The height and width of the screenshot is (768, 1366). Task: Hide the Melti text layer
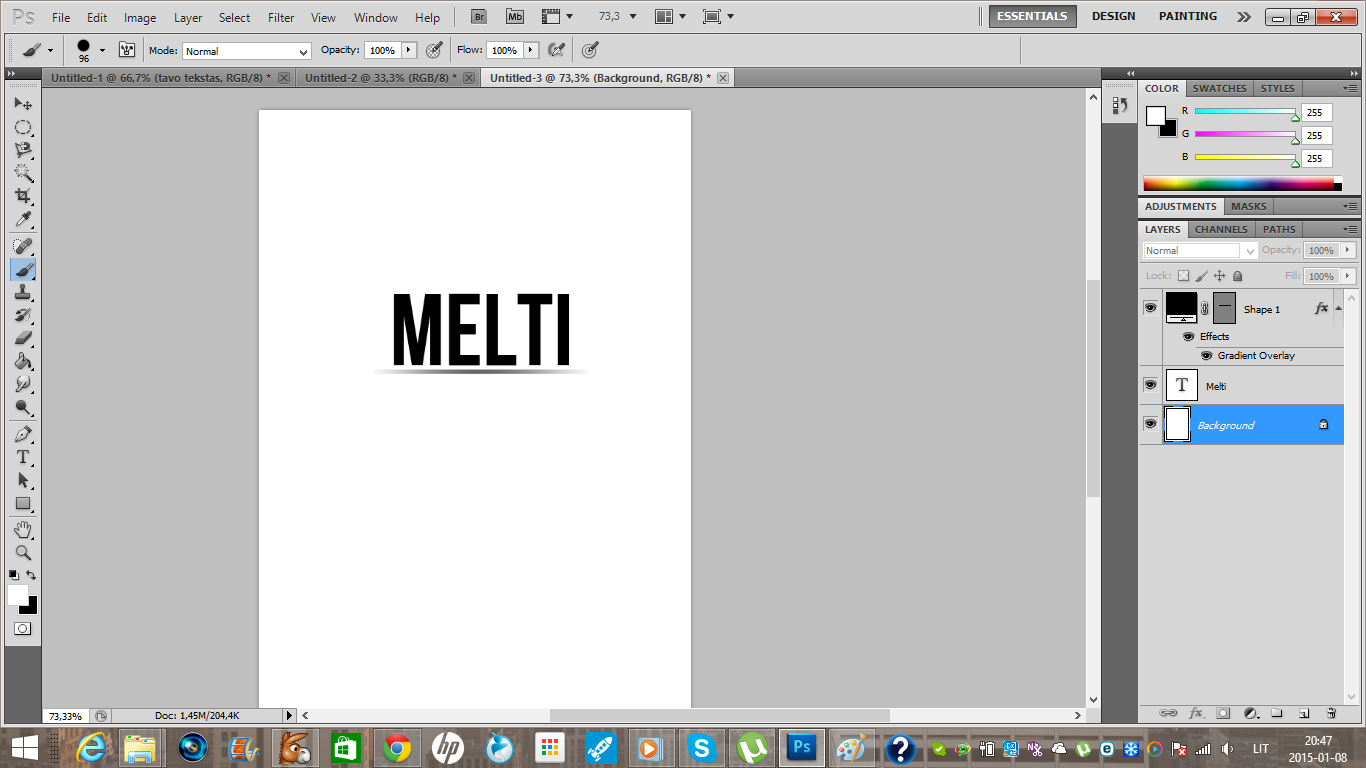[x=1150, y=385]
